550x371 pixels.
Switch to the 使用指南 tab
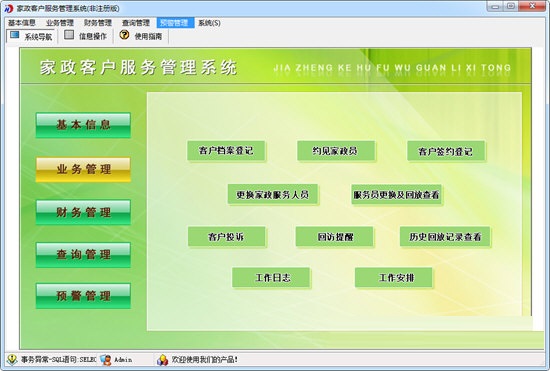[x=141, y=35]
